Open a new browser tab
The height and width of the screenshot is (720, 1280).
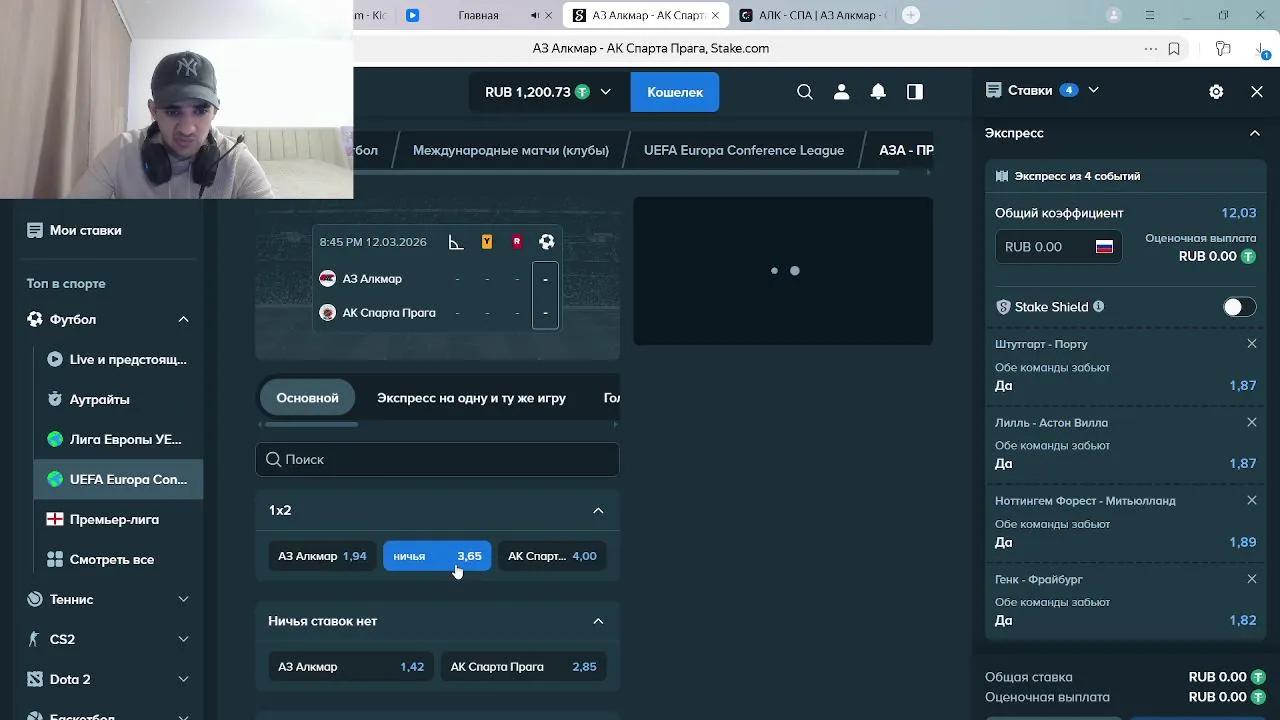(x=910, y=15)
